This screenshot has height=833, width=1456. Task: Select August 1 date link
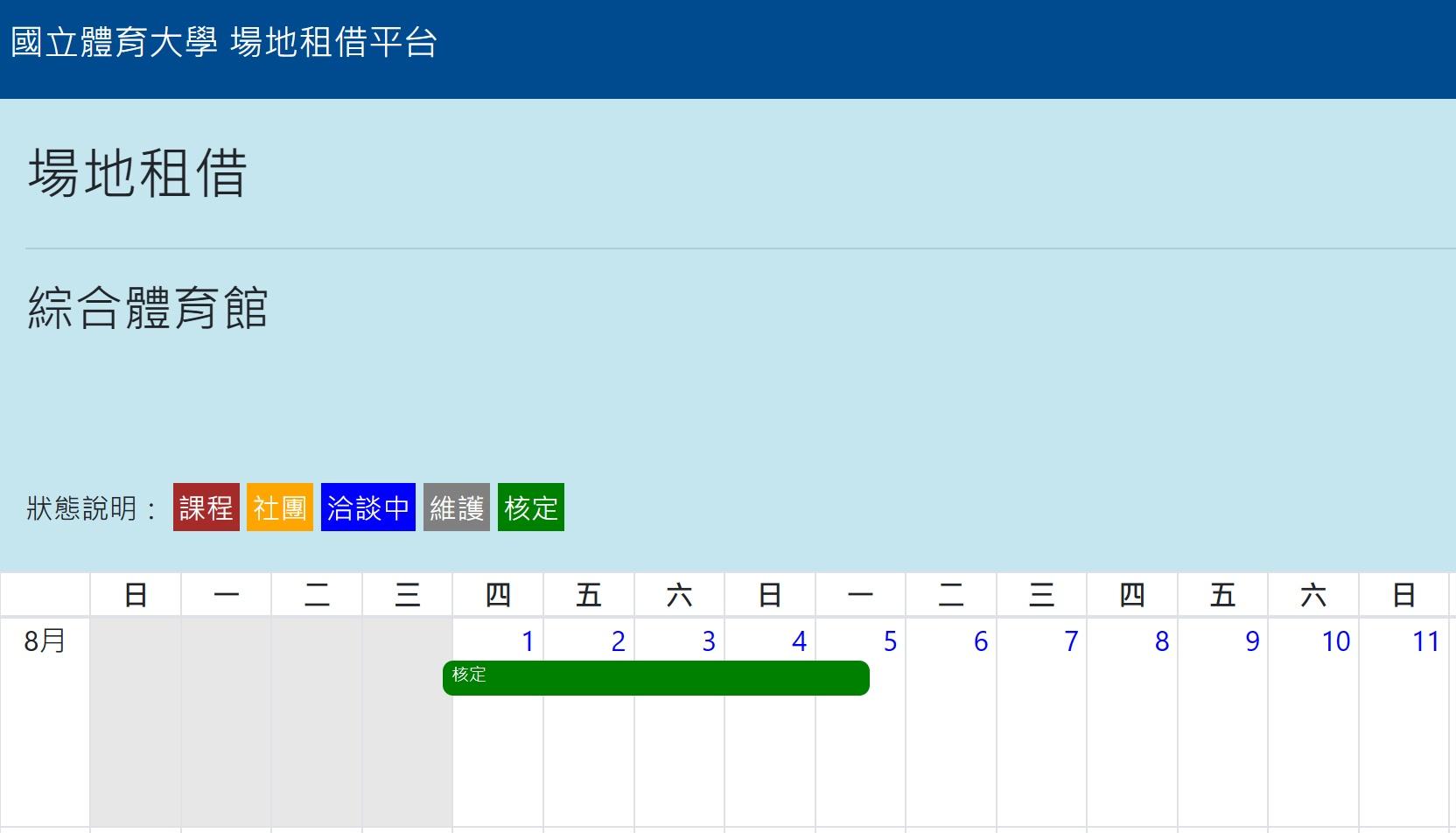pyautogui.click(x=528, y=641)
